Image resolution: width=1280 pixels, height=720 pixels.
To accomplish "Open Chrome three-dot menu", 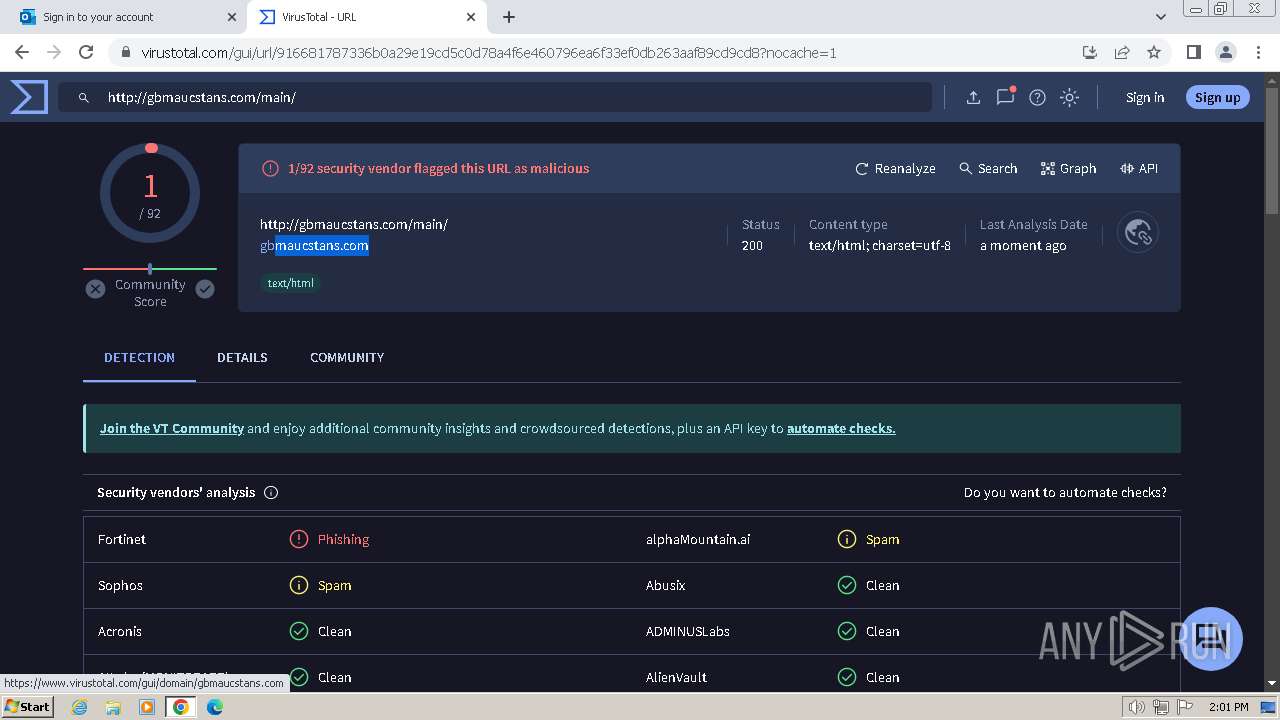I will tap(1257, 52).
